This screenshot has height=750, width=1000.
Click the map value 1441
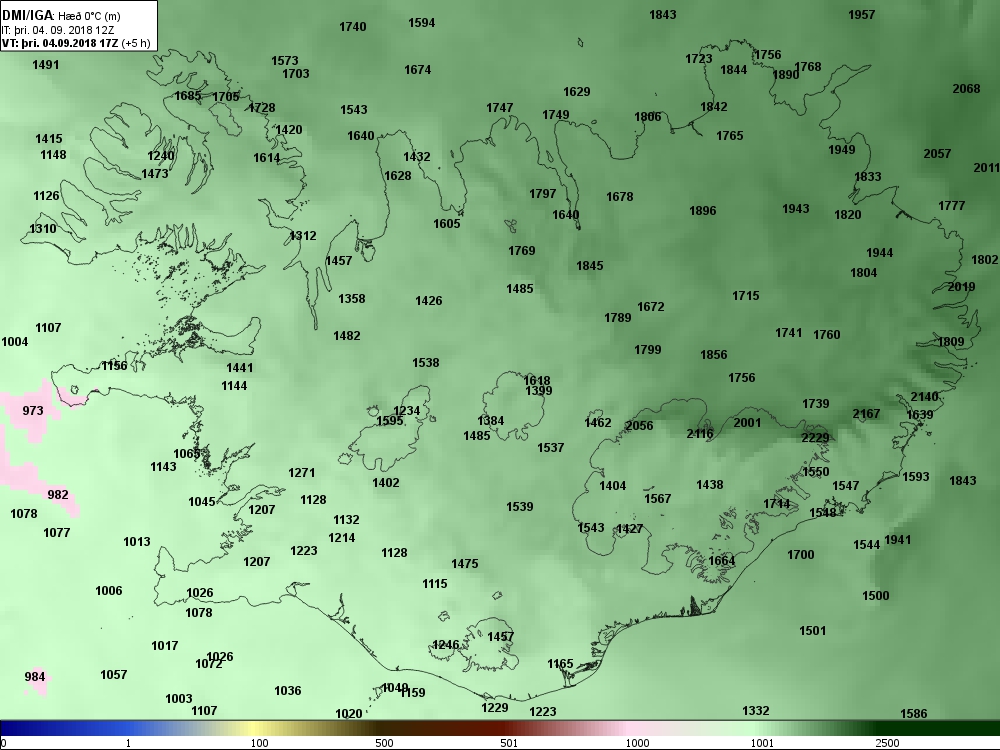240,367
